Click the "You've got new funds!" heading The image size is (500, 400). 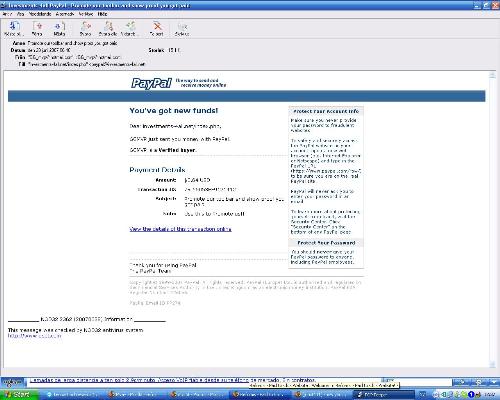click(174, 111)
